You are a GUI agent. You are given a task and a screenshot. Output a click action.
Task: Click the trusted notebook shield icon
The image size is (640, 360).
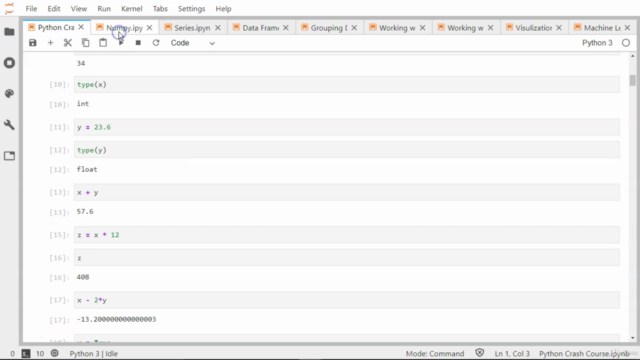(x=480, y=353)
